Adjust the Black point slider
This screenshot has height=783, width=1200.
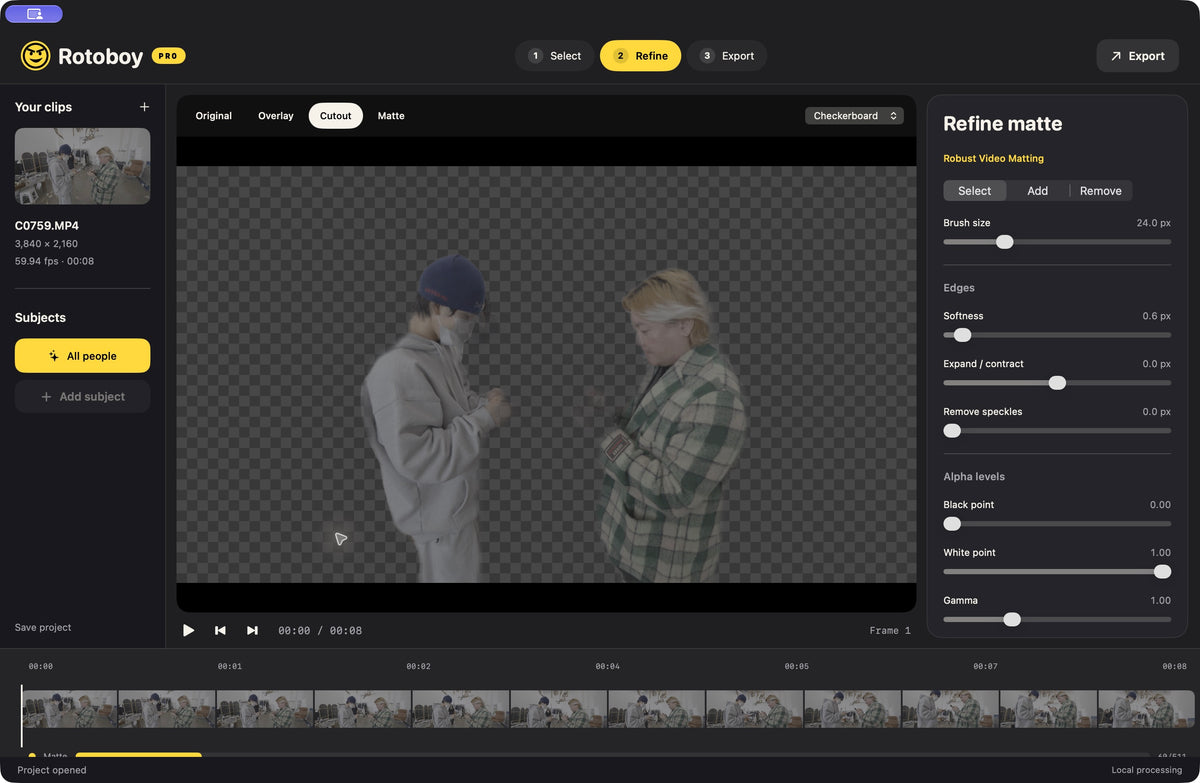[1057, 524]
